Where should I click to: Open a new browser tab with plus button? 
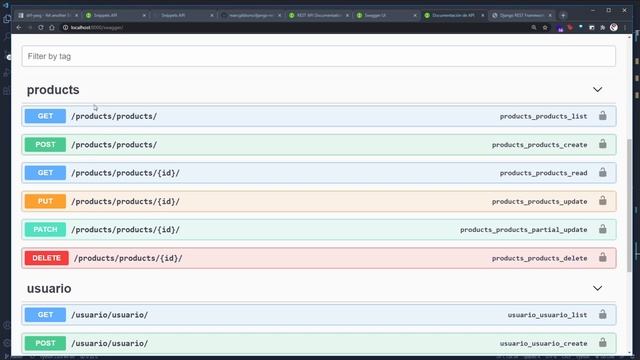pyautogui.click(x=563, y=16)
